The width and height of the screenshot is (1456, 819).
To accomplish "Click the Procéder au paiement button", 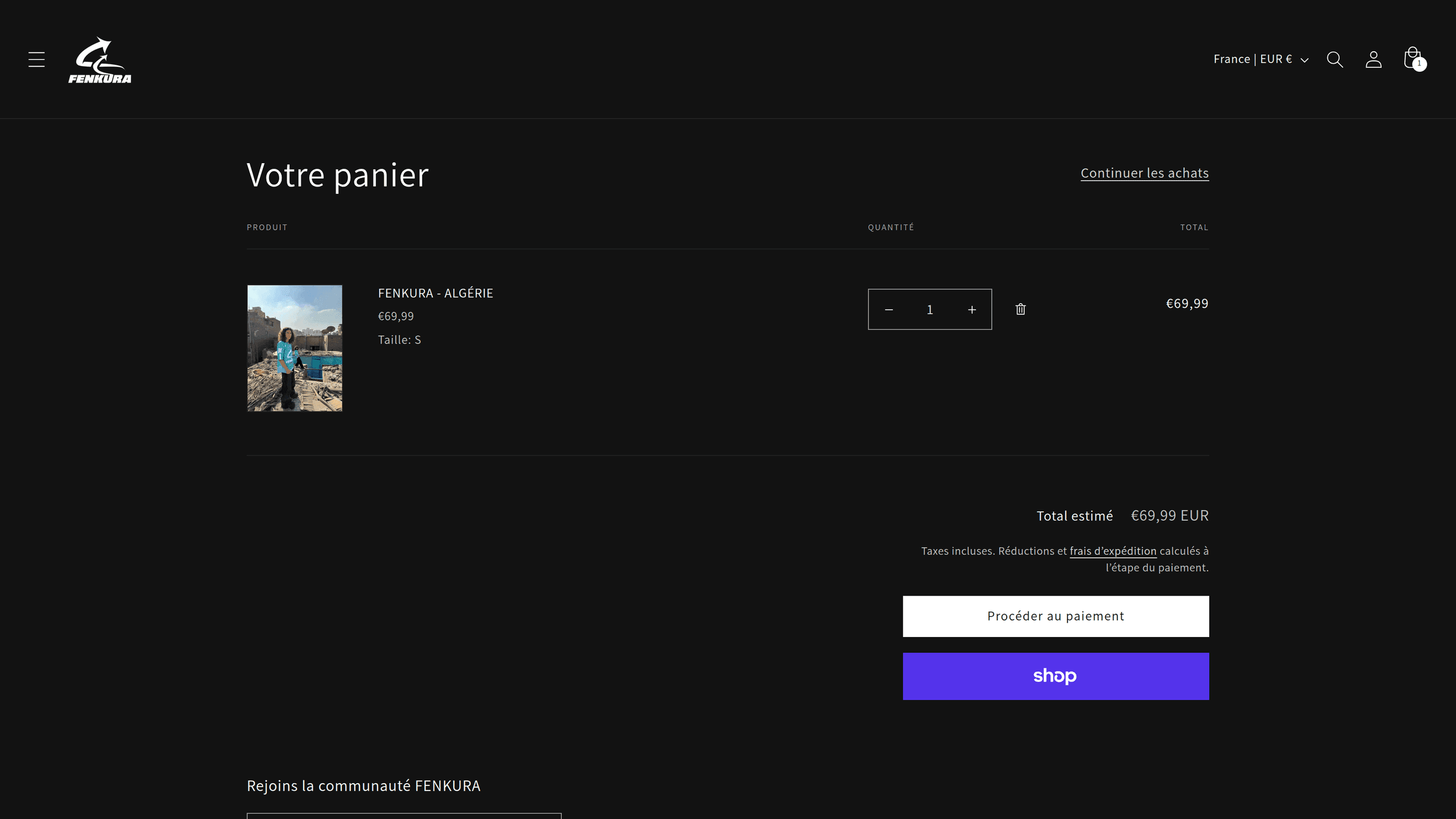I will coord(1056,617).
